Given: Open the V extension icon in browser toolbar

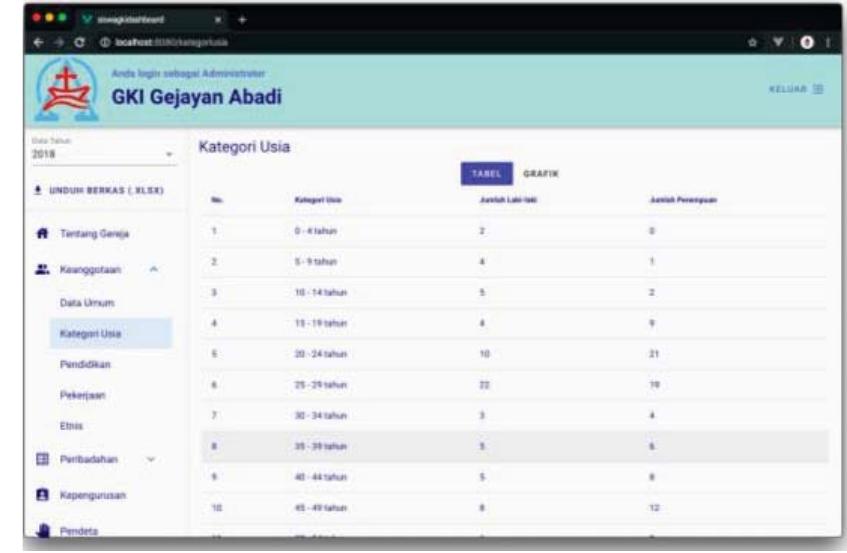Looking at the screenshot, I should point(778,42).
